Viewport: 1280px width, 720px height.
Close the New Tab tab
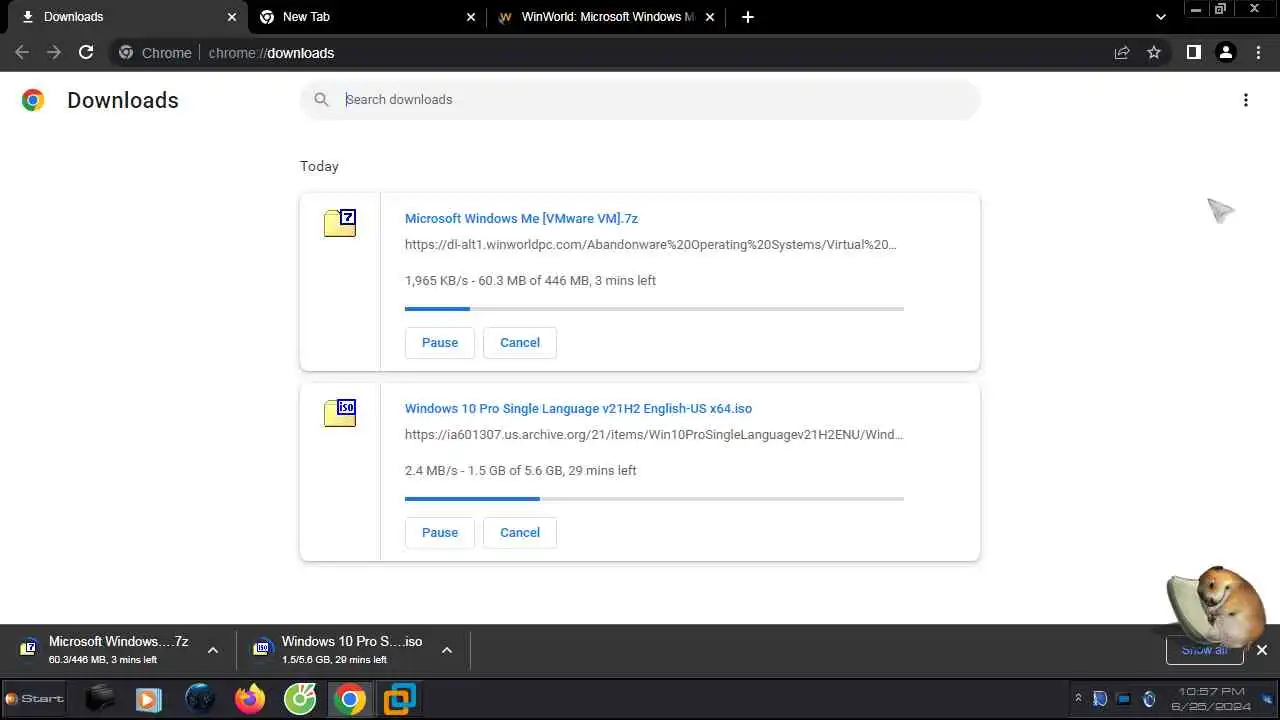[x=471, y=17]
